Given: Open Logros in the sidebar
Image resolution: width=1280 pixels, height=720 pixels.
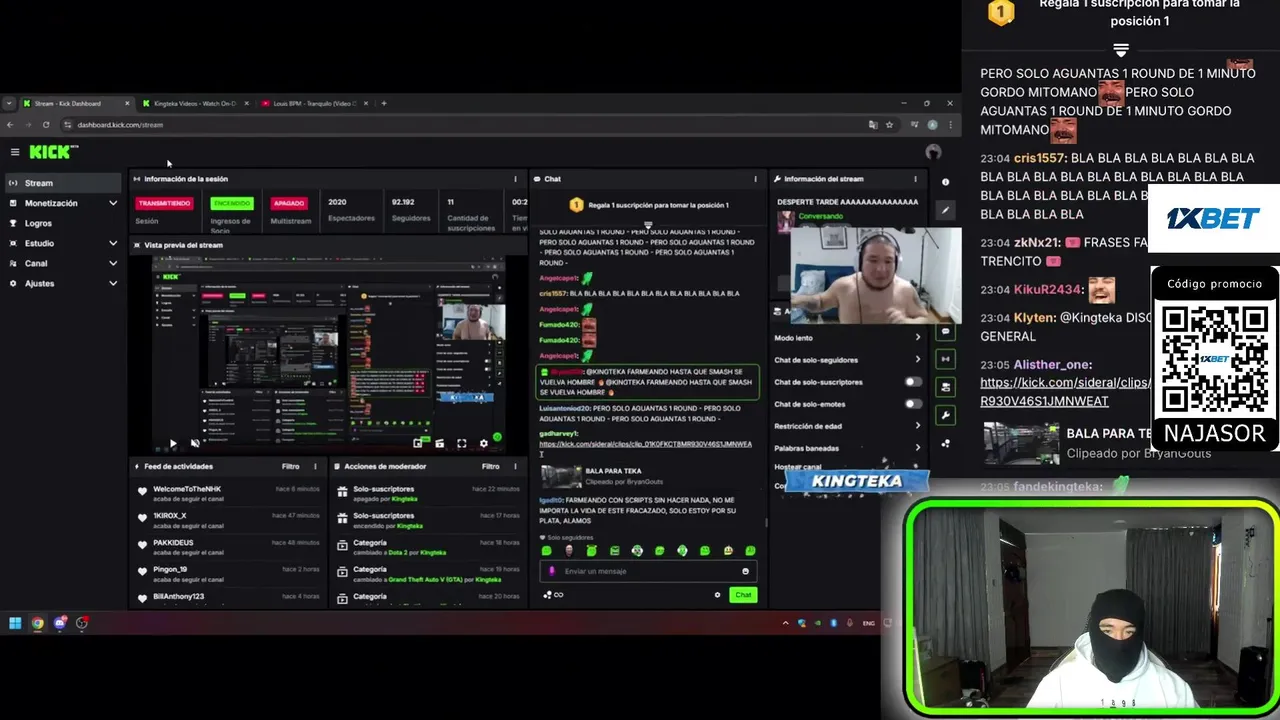Looking at the screenshot, I should pyautogui.click(x=62, y=223).
